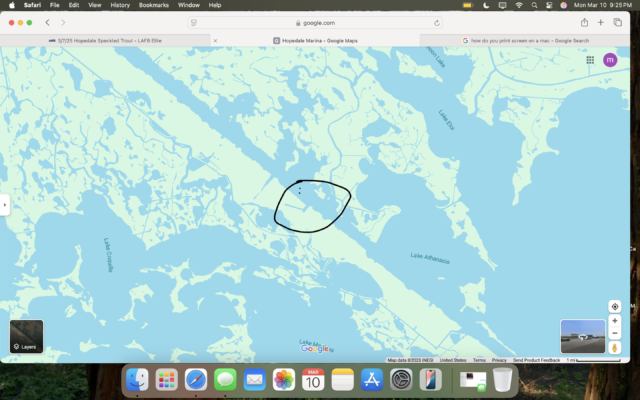
Task: Click the United States link
Action: pyautogui.click(x=453, y=360)
